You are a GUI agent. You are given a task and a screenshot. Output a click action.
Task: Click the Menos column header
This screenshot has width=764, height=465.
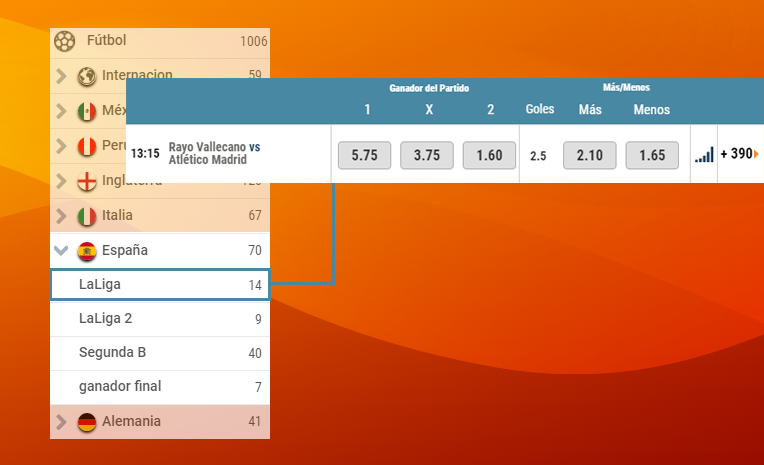[x=651, y=110]
